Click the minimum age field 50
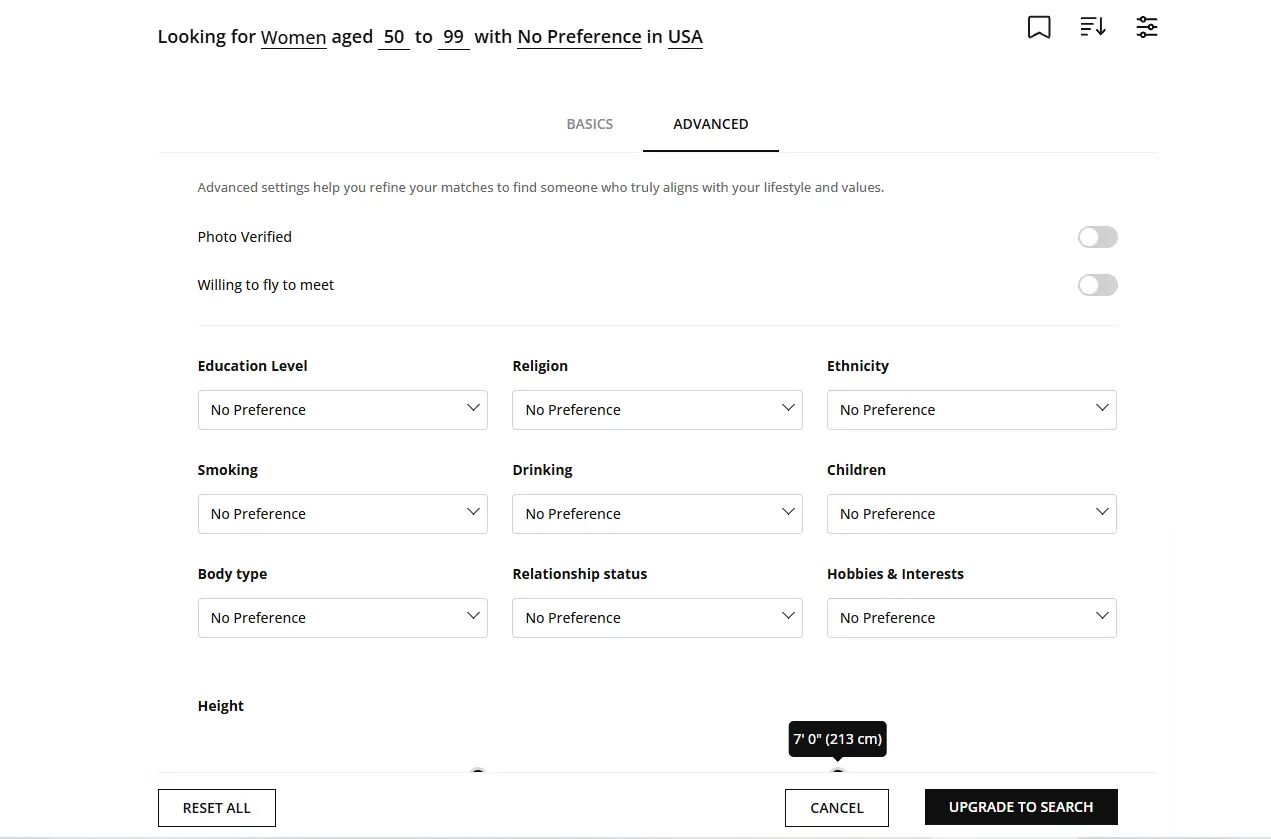 click(394, 37)
